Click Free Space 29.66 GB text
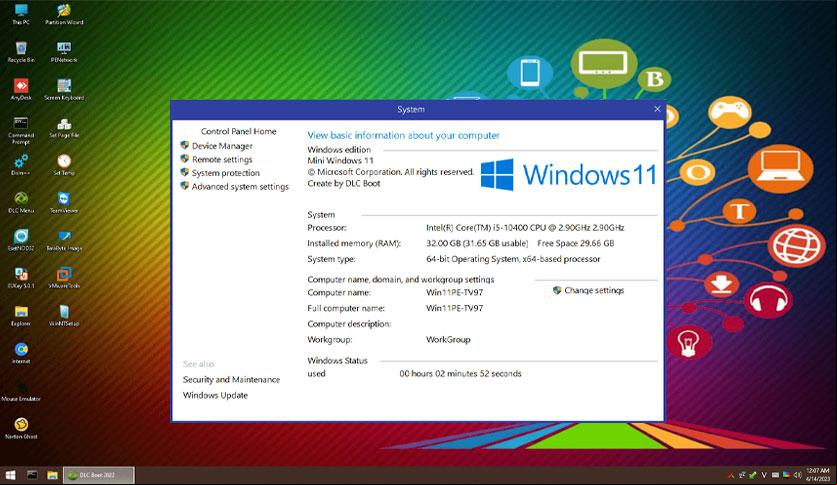The width and height of the screenshot is (837, 485). [x=575, y=243]
